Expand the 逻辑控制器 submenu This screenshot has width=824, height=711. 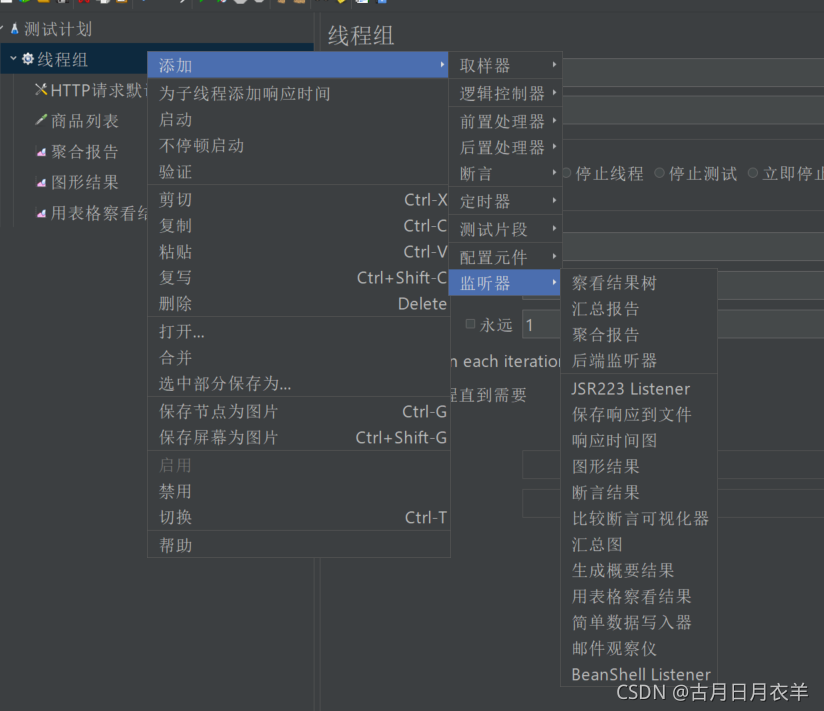tap(506, 93)
